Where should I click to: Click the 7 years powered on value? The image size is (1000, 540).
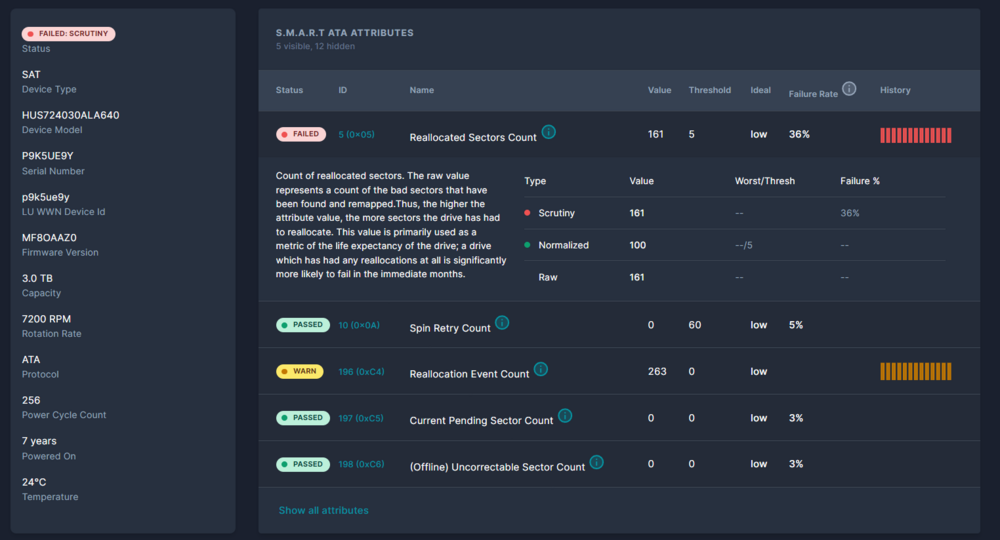tap(39, 441)
